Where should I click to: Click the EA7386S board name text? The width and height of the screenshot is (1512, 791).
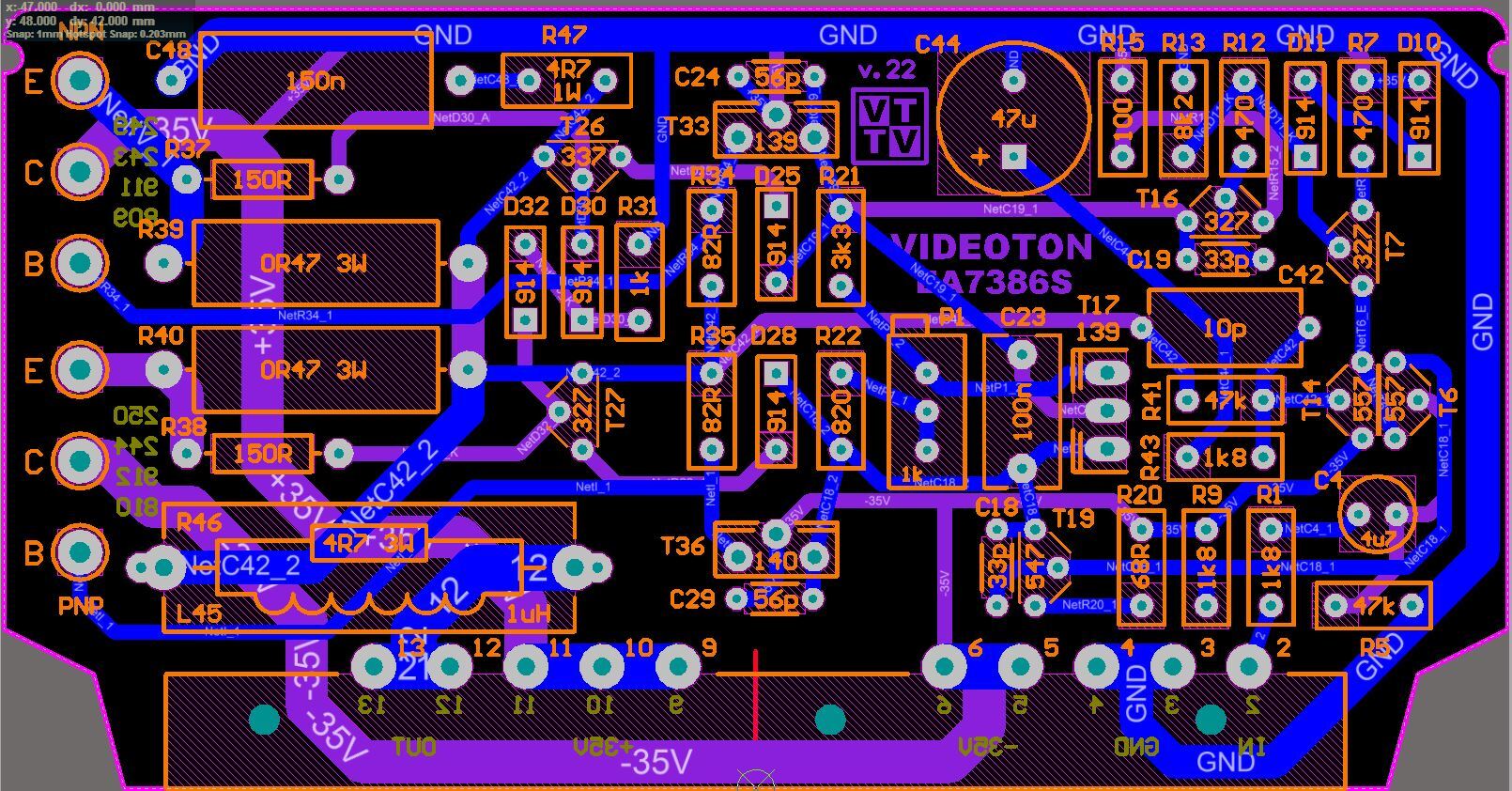994,282
